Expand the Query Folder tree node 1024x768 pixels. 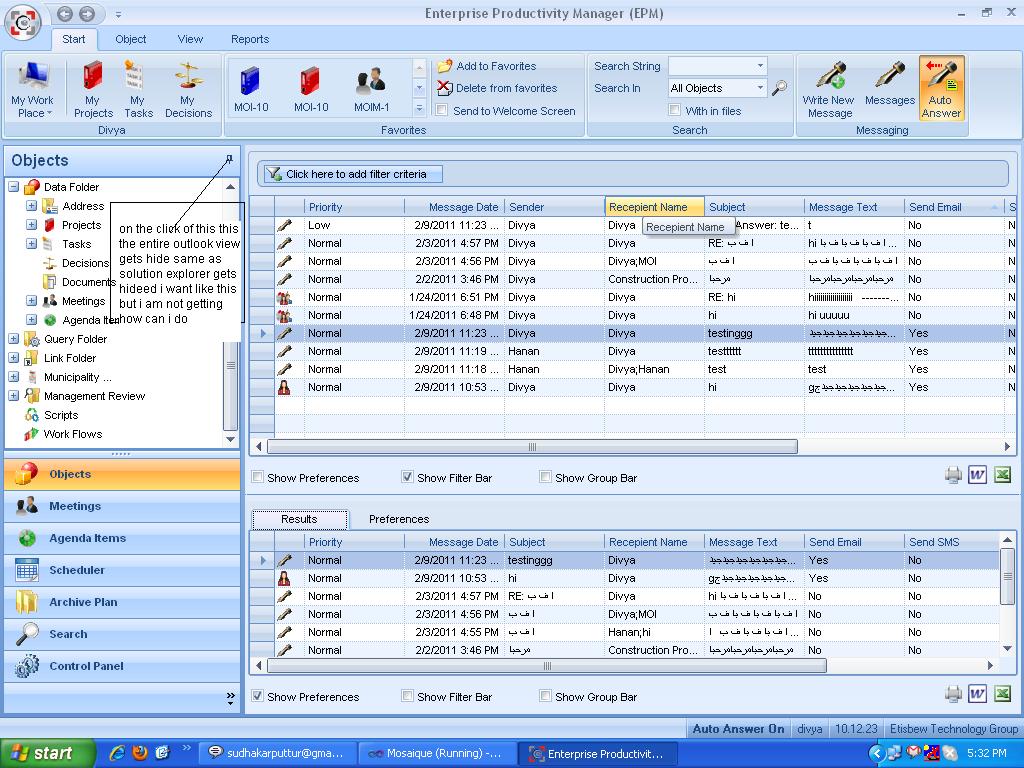(x=14, y=339)
